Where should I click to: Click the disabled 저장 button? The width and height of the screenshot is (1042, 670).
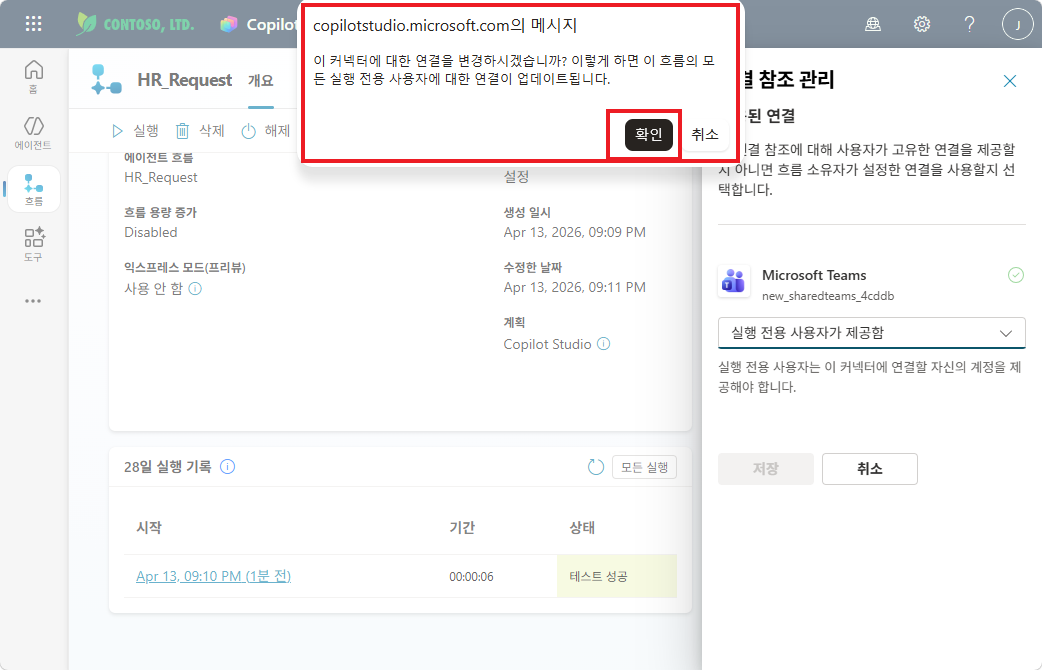pyautogui.click(x=766, y=469)
